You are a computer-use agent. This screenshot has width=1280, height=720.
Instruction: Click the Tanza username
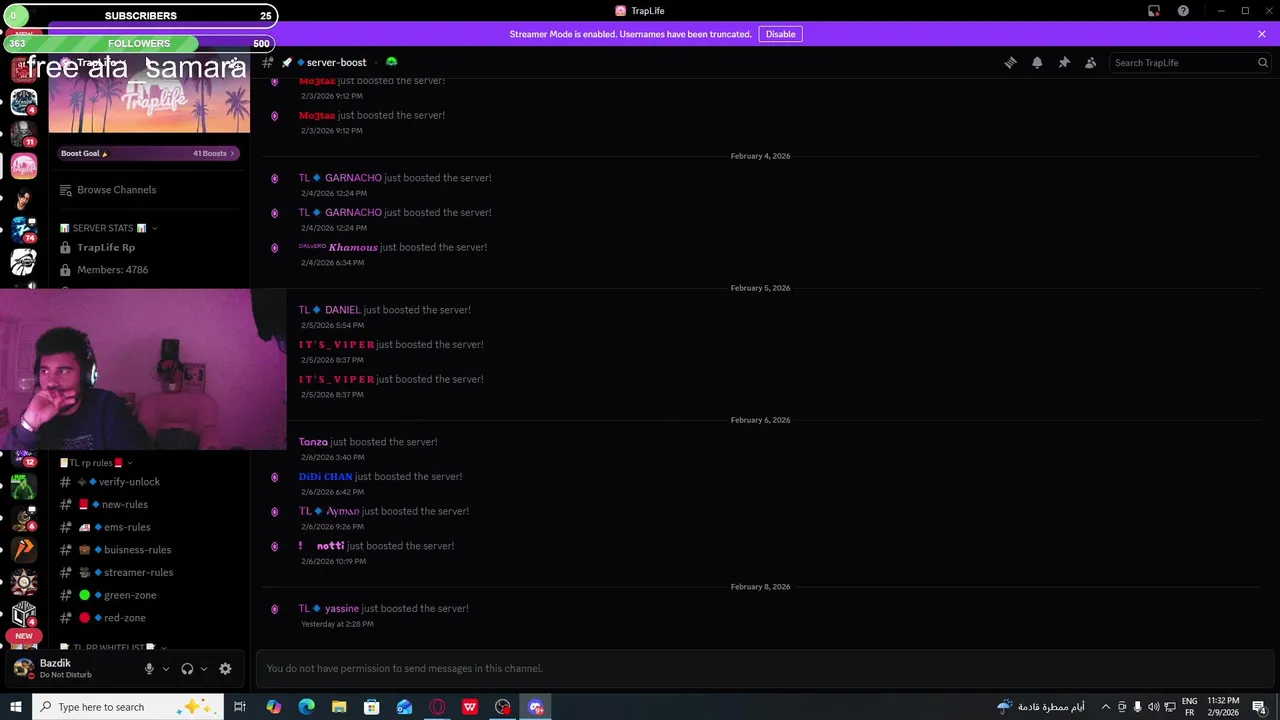[x=313, y=442]
